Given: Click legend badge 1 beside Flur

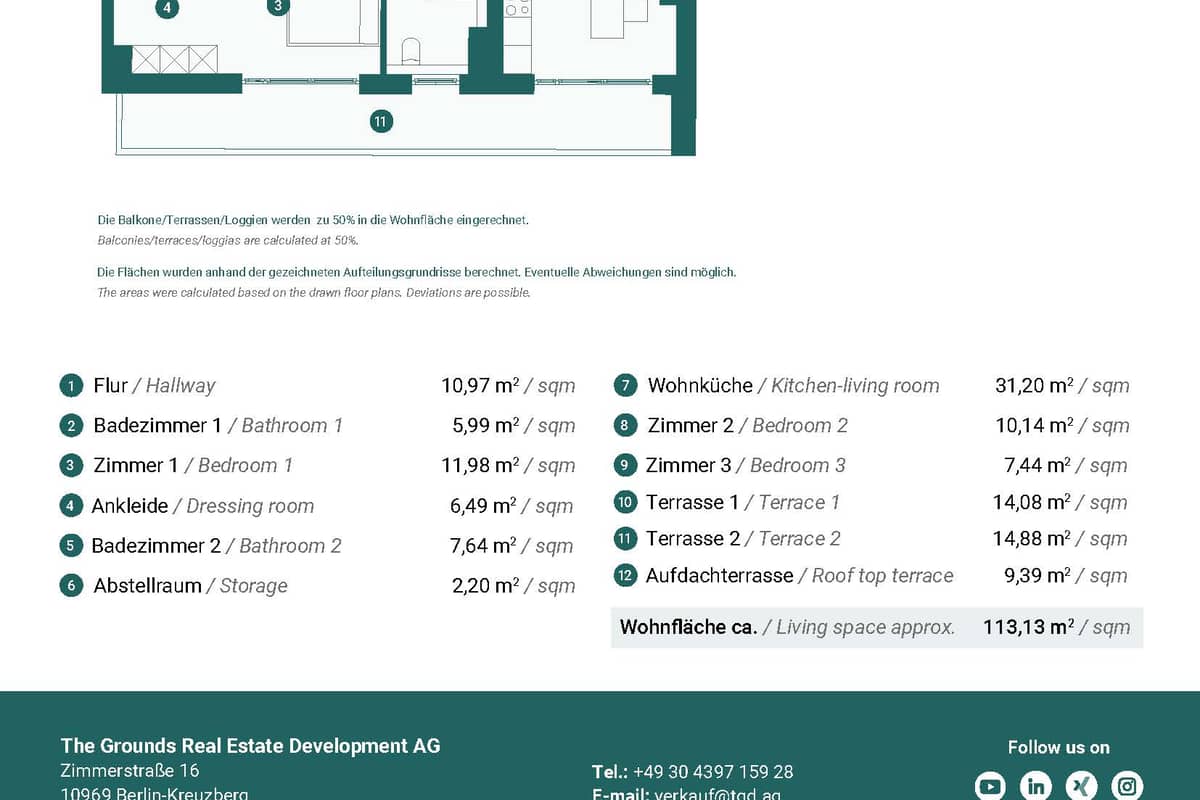Looking at the screenshot, I should coord(71,386).
